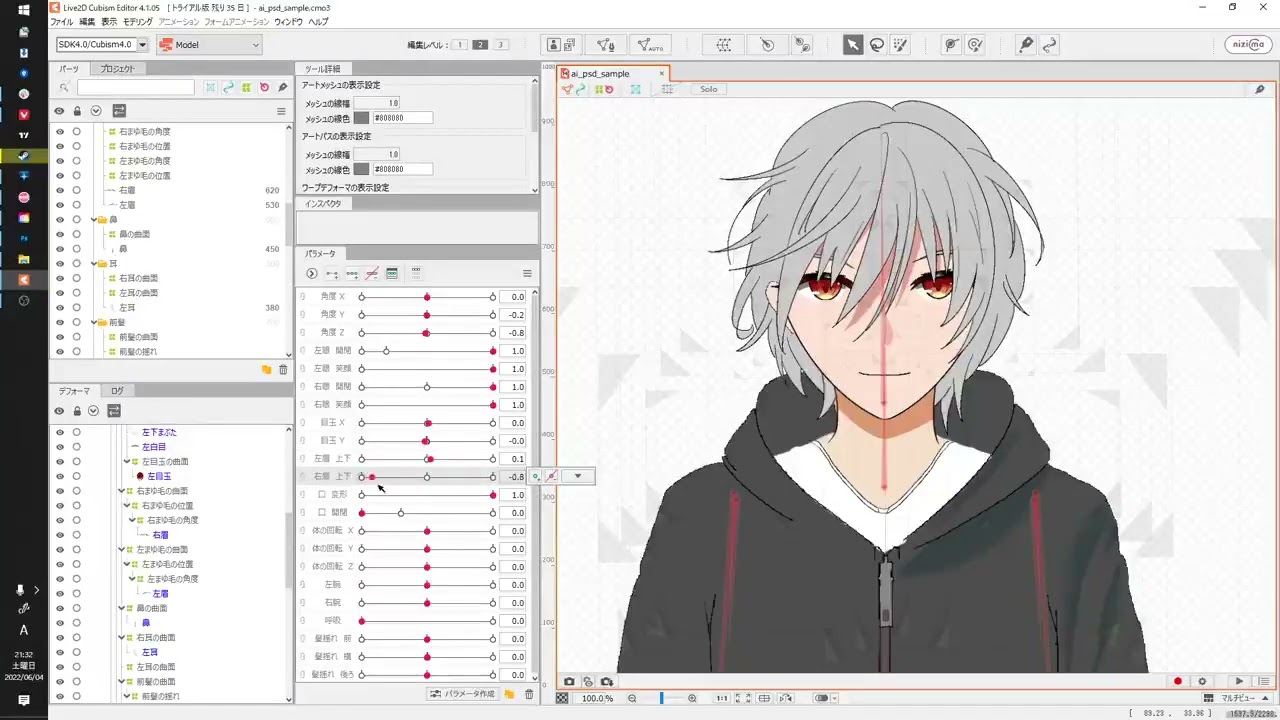Filter parts by rotation deformer icon

tap(265, 88)
